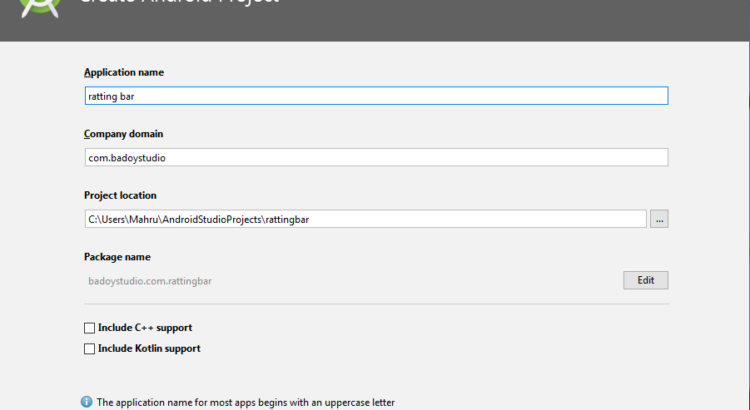The width and height of the screenshot is (750, 410).
Task: Click the "Include Kotlin support" label text
Action: (149, 349)
